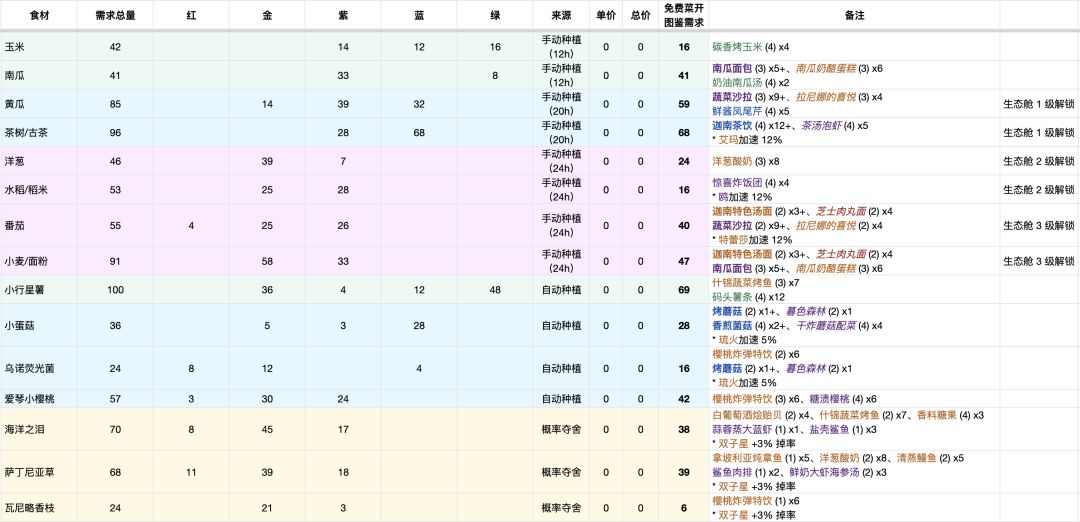Select the 总价 column header

pyautogui.click(x=641, y=15)
